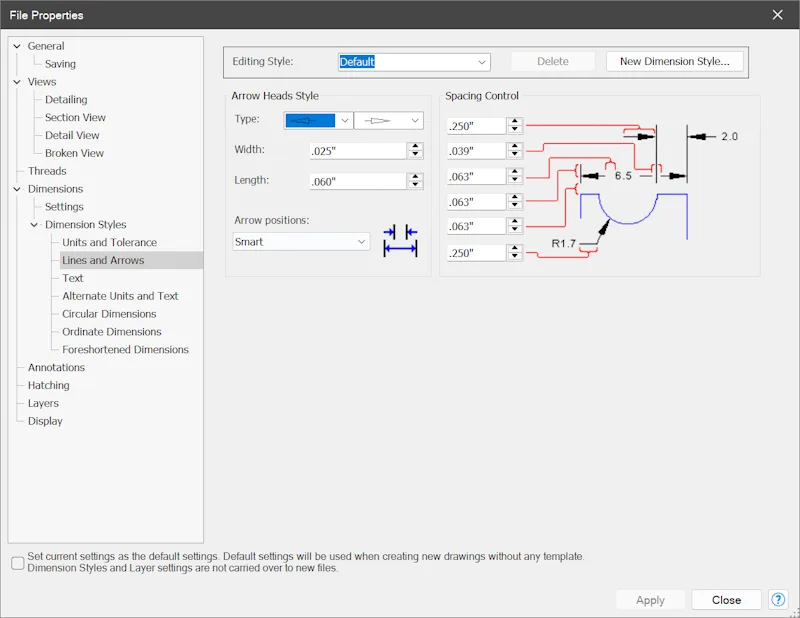Select the Text dimension style page

[72, 278]
